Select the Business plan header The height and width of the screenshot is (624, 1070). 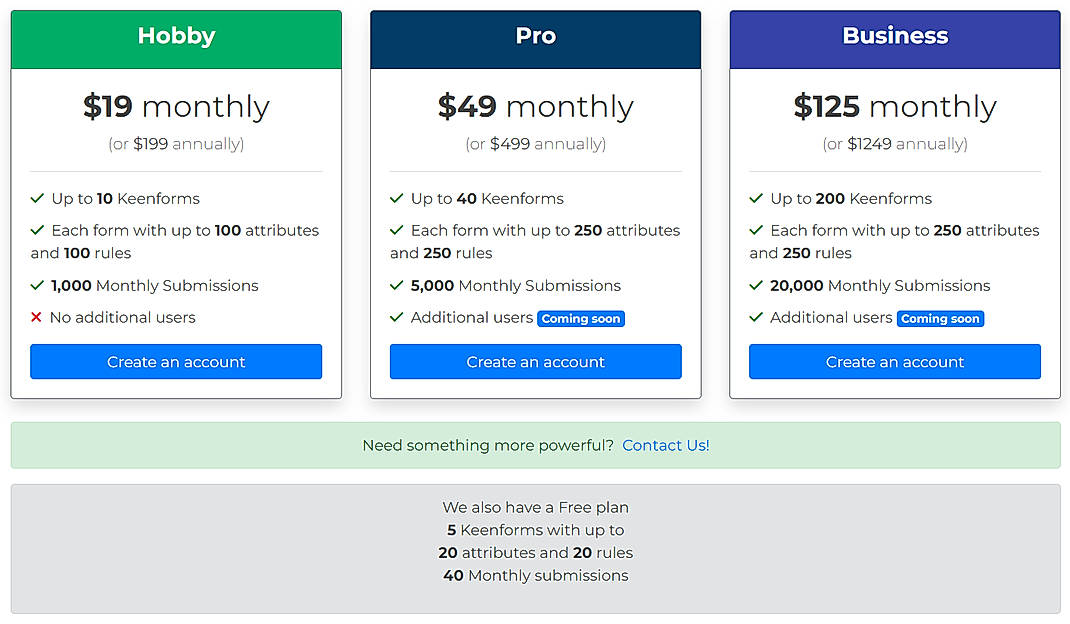tap(894, 36)
